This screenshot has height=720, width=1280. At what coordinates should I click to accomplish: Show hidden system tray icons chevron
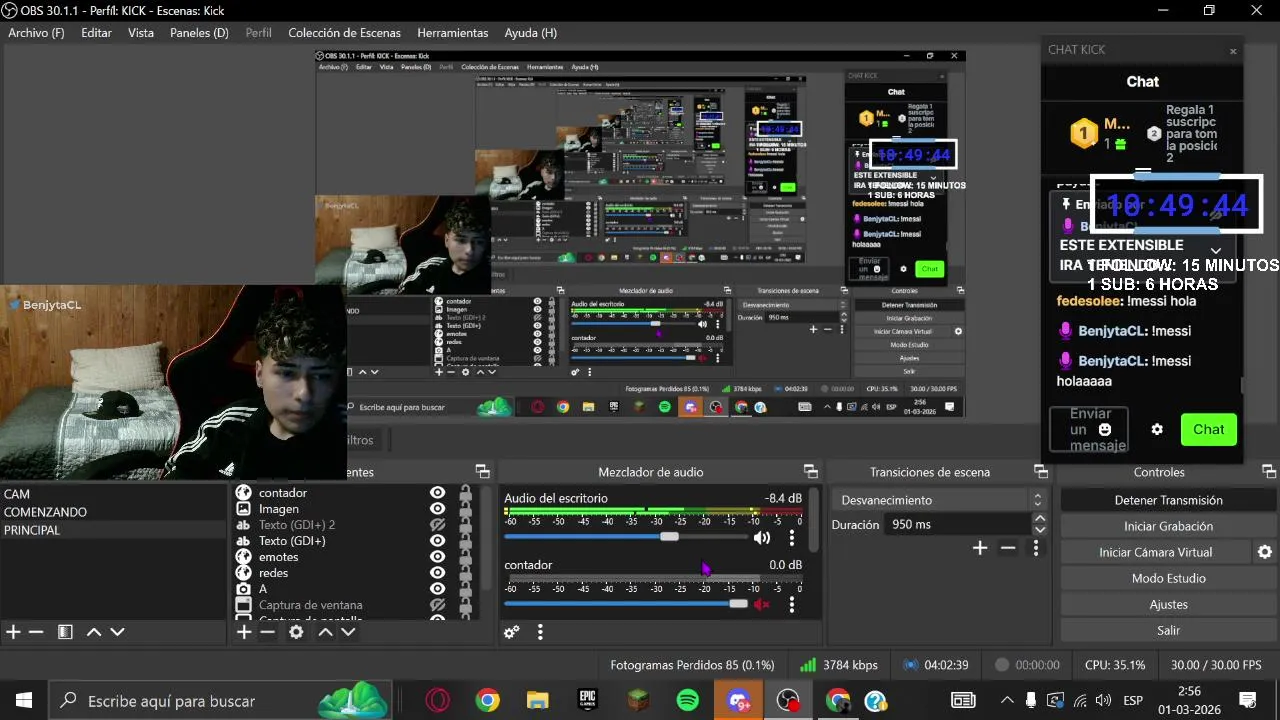1007,700
